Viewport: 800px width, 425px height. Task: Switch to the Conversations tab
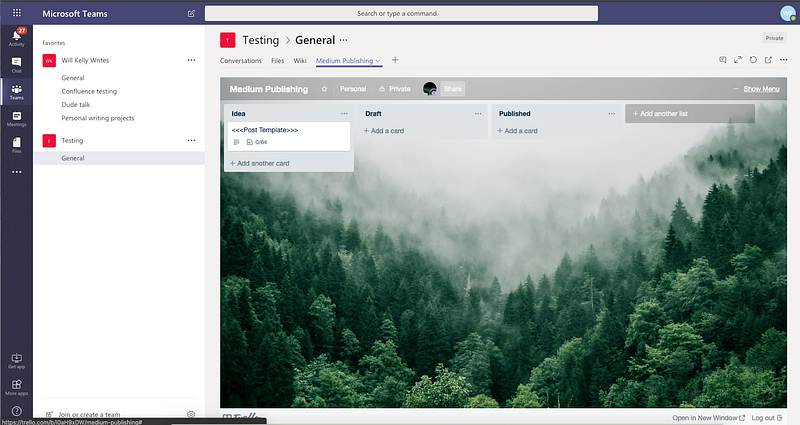241,61
